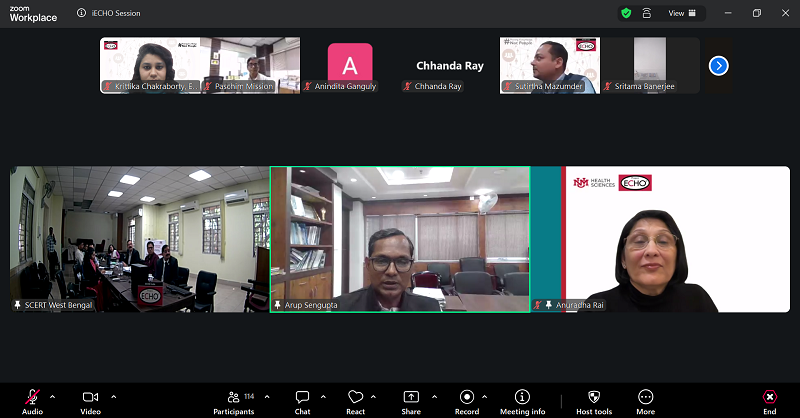Open the More options menu
This screenshot has height=418, width=800.
coord(645,402)
